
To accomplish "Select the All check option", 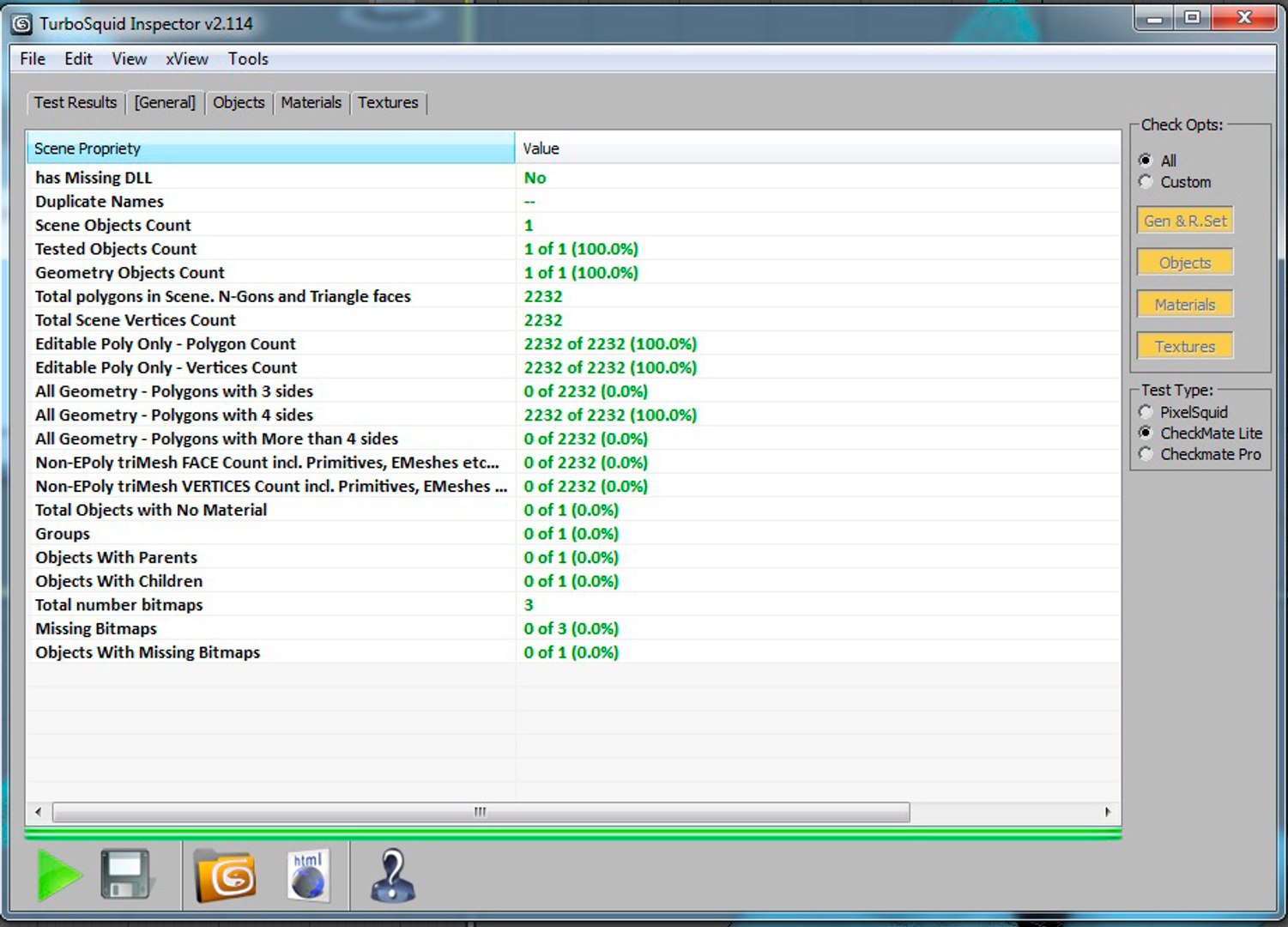I will click(1145, 161).
